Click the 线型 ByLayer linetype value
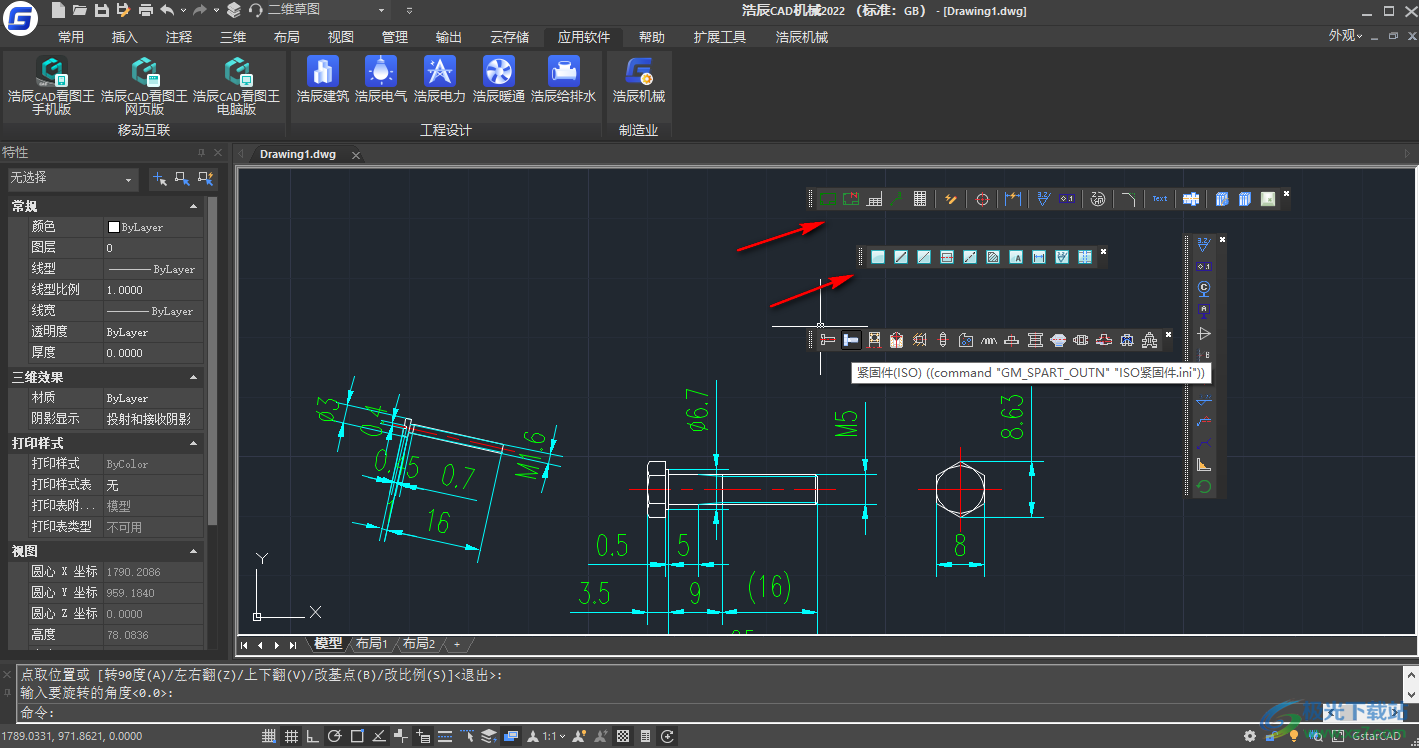The height and width of the screenshot is (749, 1419). pos(153,269)
